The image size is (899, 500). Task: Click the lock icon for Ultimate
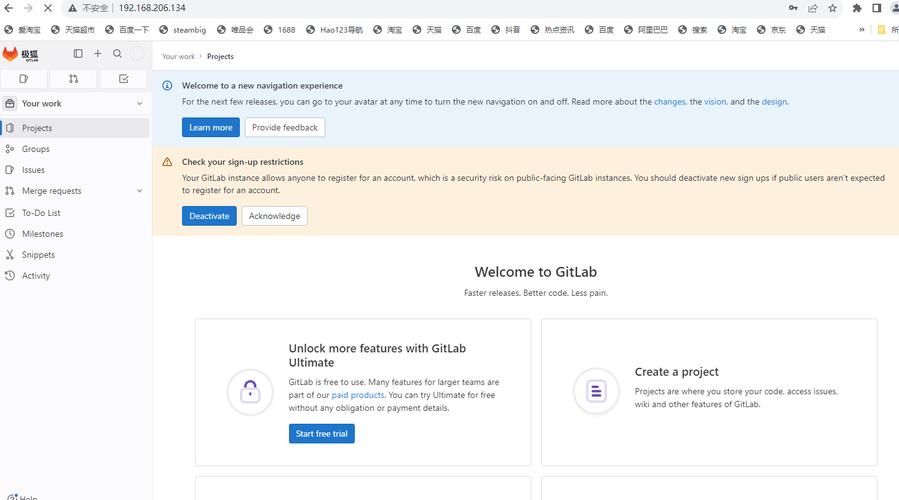[250, 392]
